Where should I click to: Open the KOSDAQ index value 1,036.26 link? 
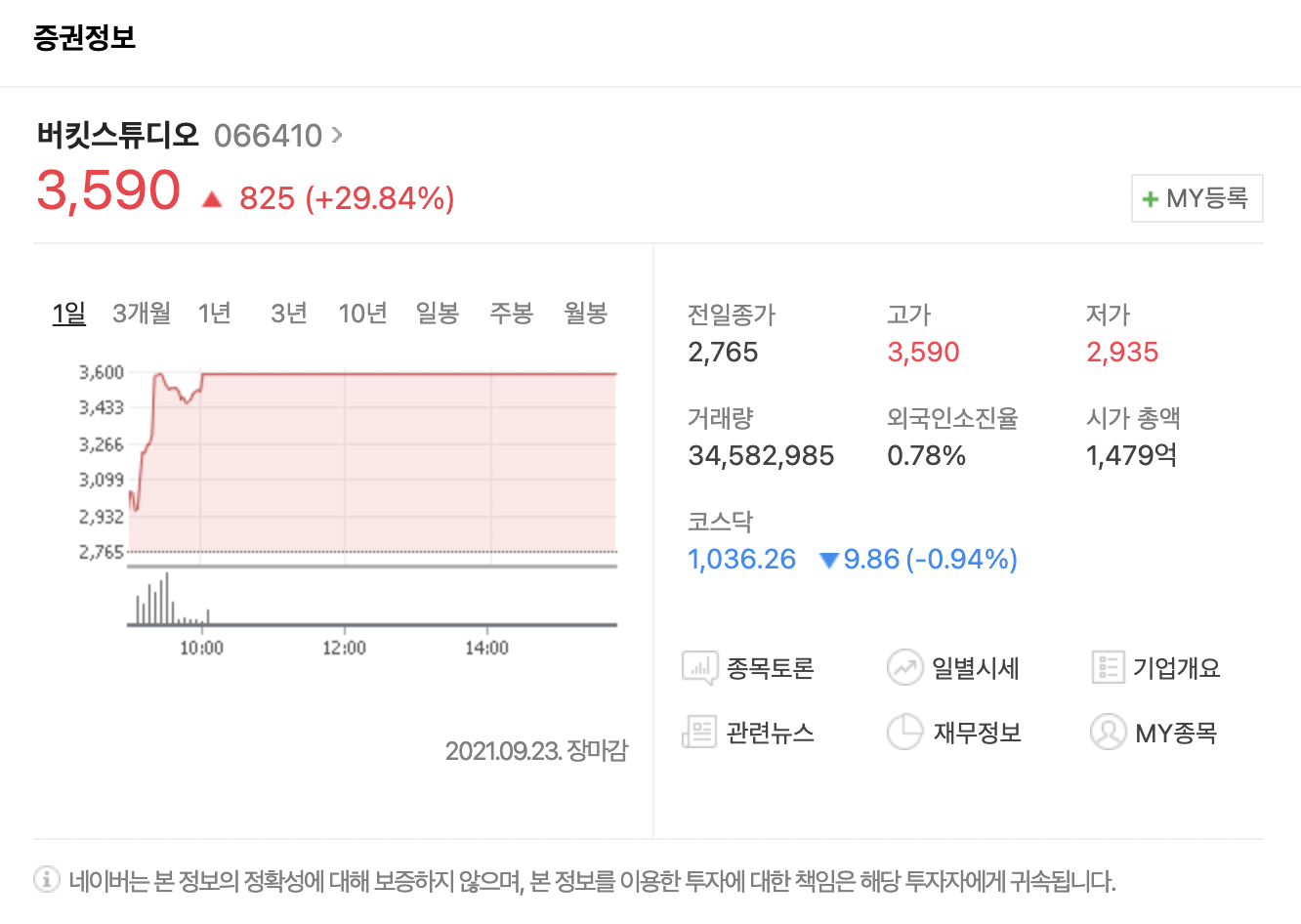coord(741,558)
